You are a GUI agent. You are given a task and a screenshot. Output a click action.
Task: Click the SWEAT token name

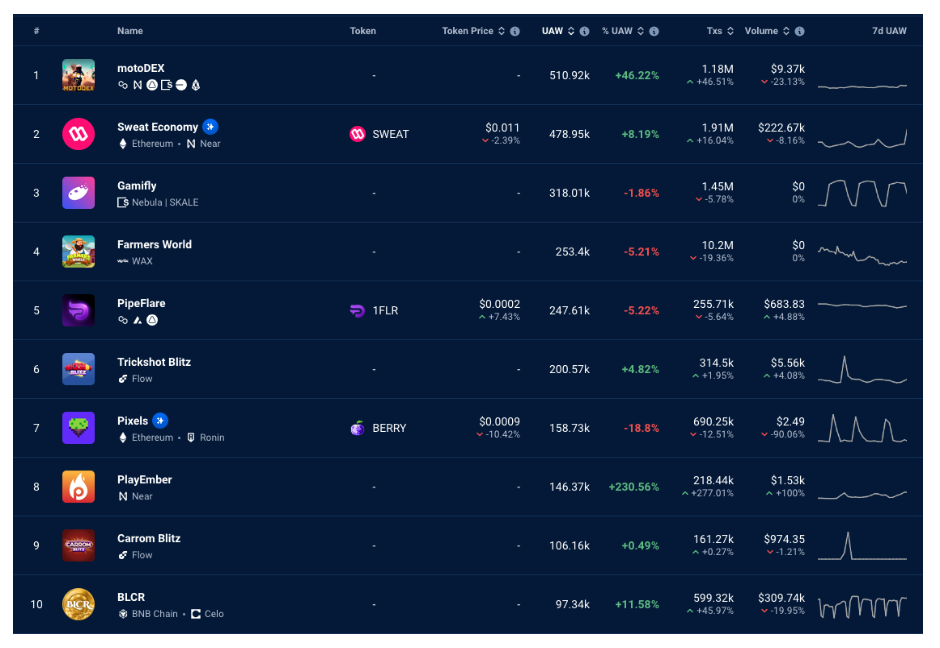(x=391, y=134)
